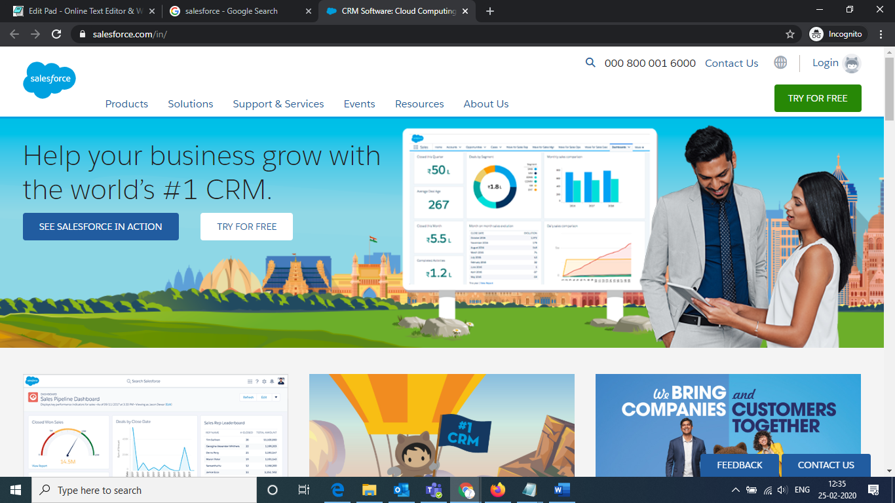Launch Microsoft Edge from the taskbar
This screenshot has height=503, width=895.
(x=337, y=490)
